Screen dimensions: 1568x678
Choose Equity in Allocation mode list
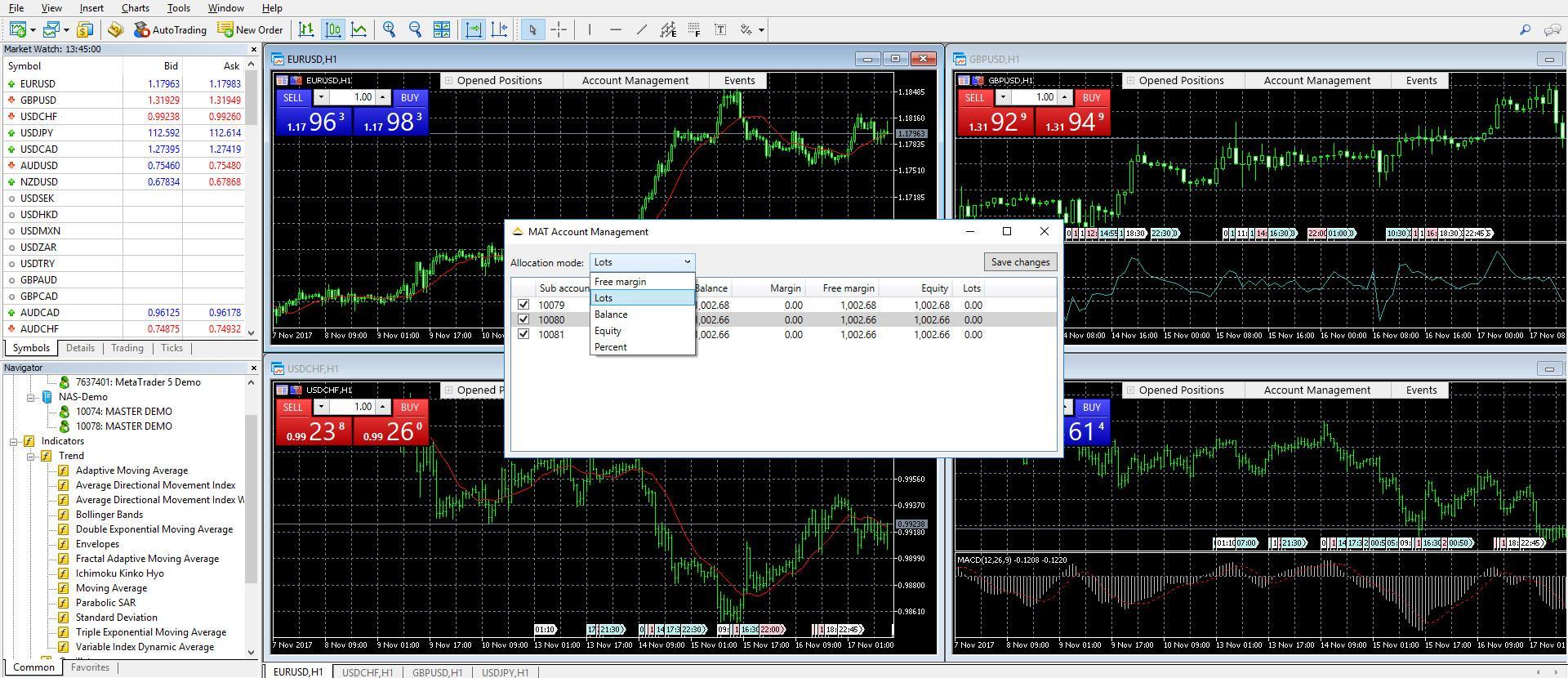point(608,331)
